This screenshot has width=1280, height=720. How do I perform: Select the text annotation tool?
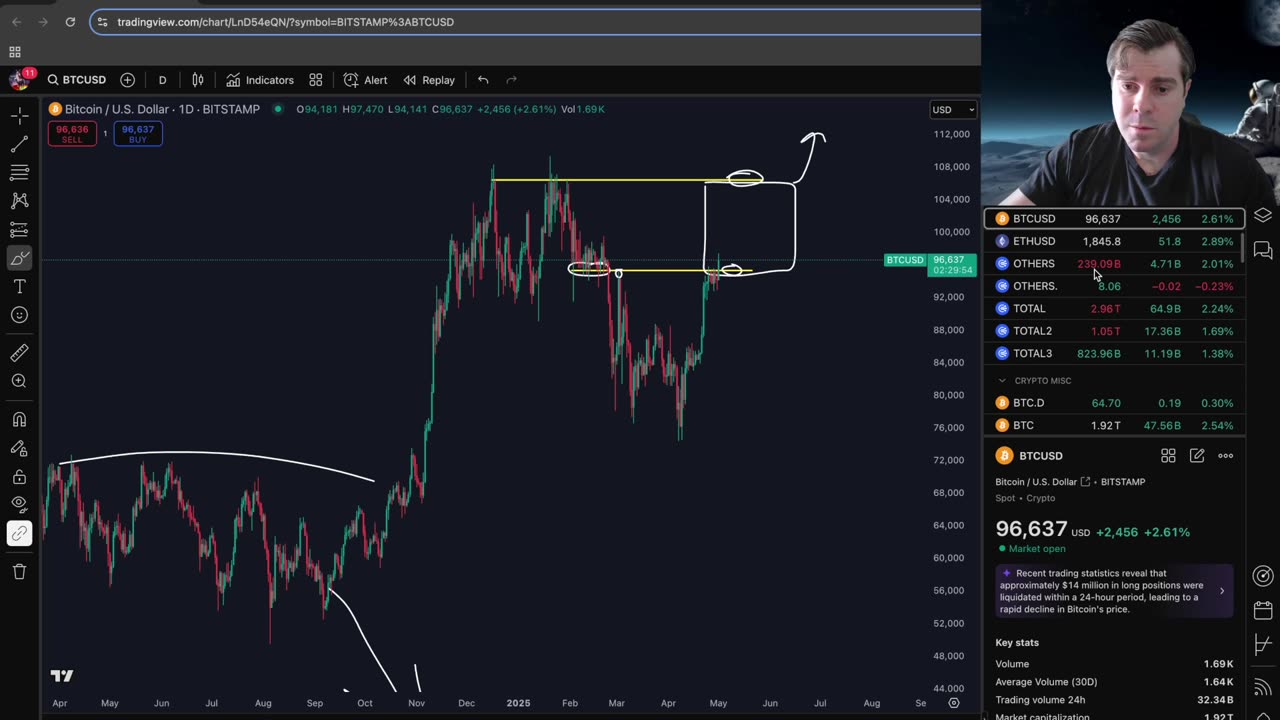(19, 287)
